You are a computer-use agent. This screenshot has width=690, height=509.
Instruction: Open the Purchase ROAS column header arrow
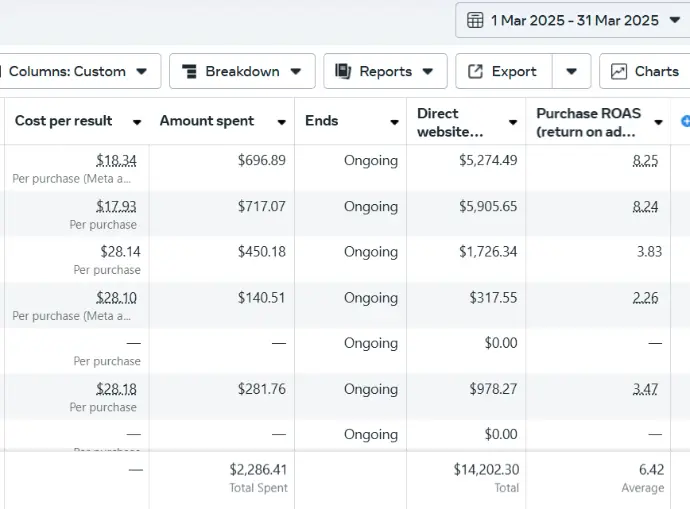click(658, 122)
